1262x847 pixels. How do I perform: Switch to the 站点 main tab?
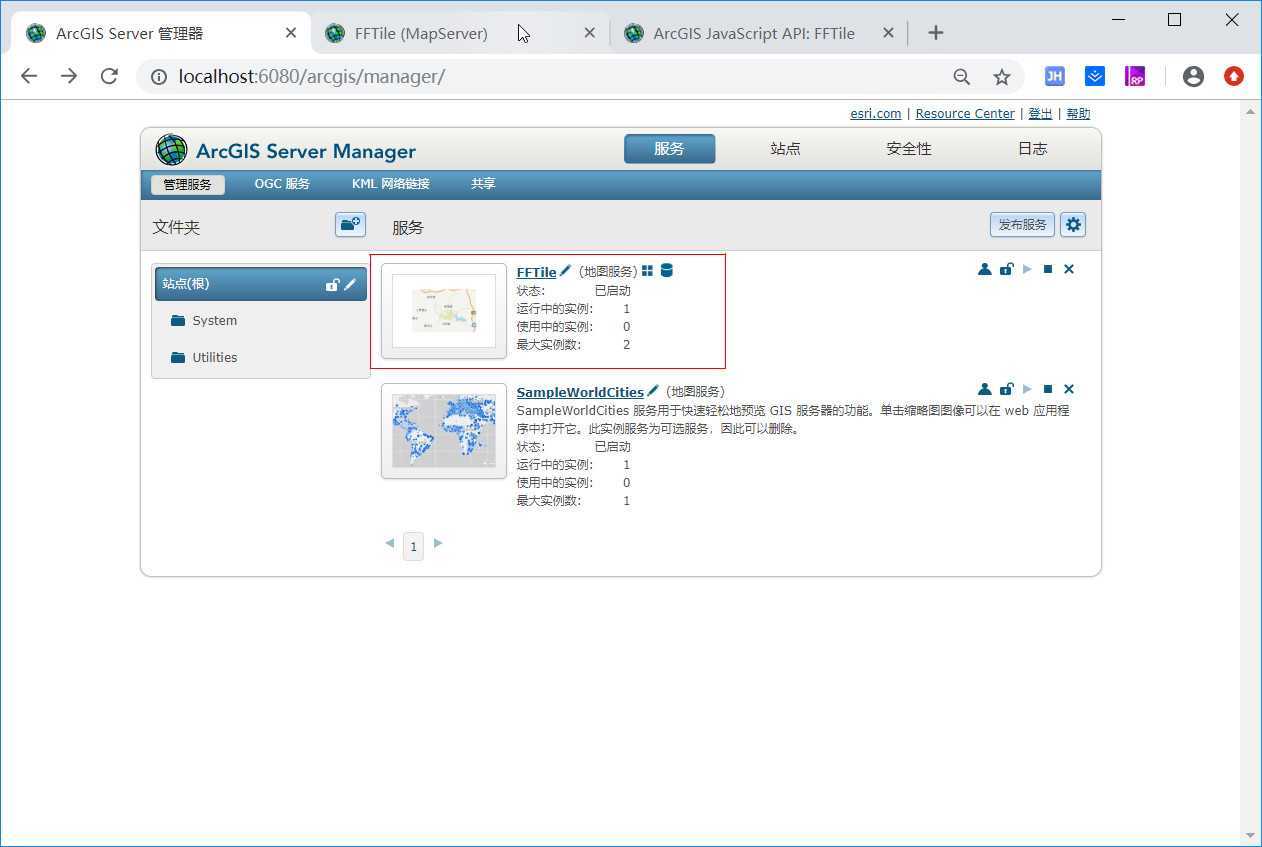(x=785, y=149)
